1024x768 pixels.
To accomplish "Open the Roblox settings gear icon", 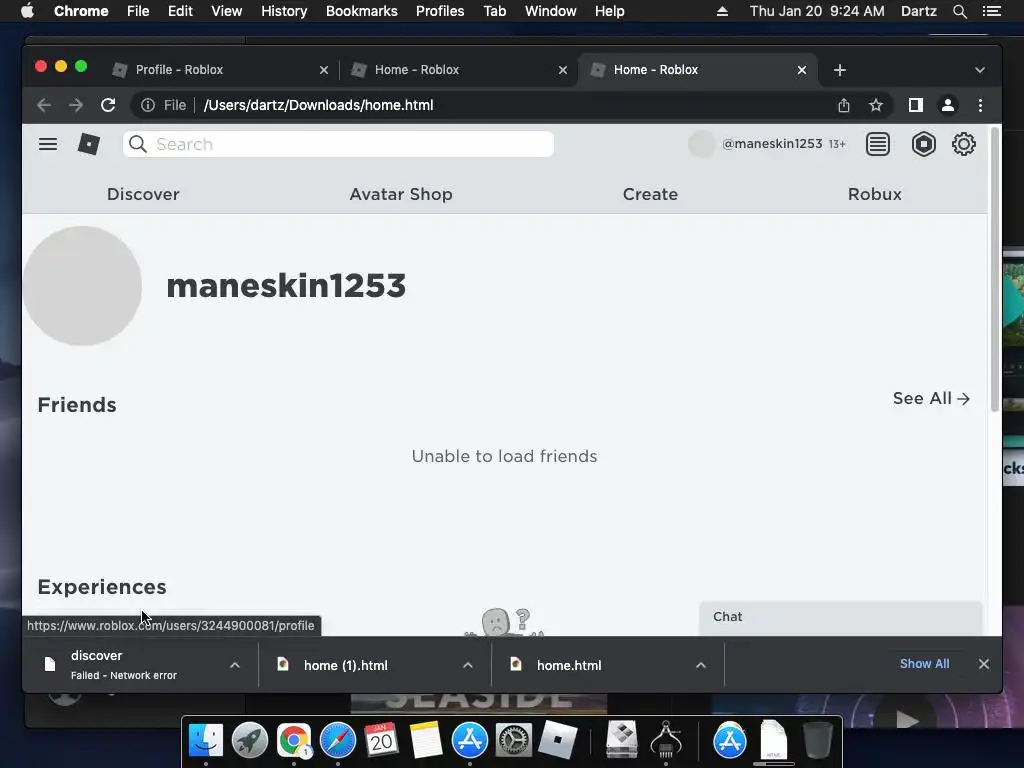I will (x=963, y=144).
